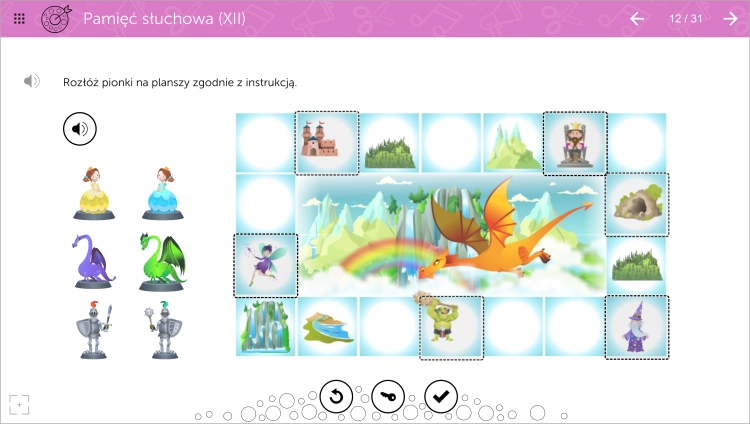This screenshot has width=750, height=424.
Task: Select the yellow princess pawn
Action: [94, 194]
